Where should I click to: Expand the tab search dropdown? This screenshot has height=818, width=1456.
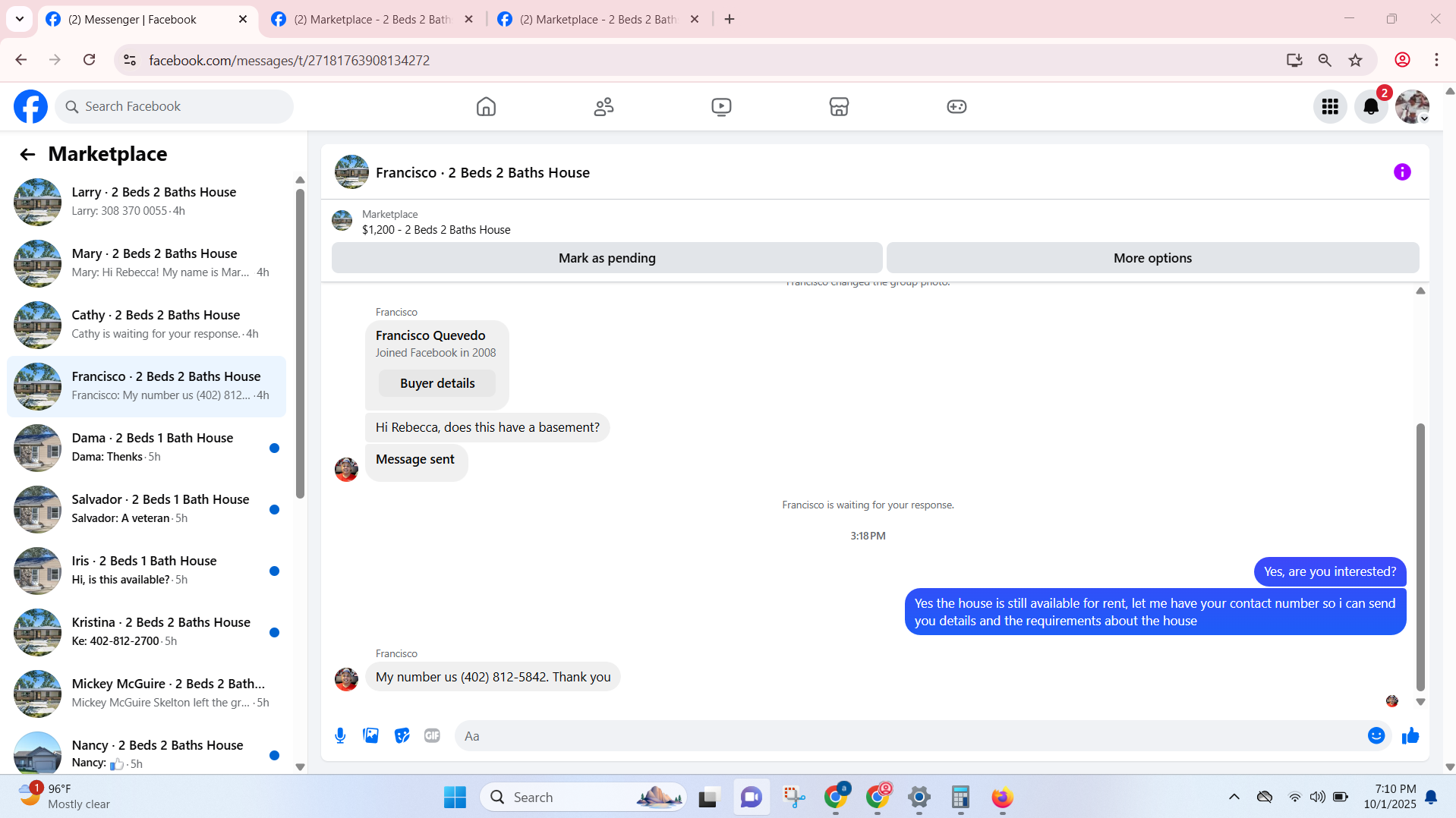click(x=20, y=19)
